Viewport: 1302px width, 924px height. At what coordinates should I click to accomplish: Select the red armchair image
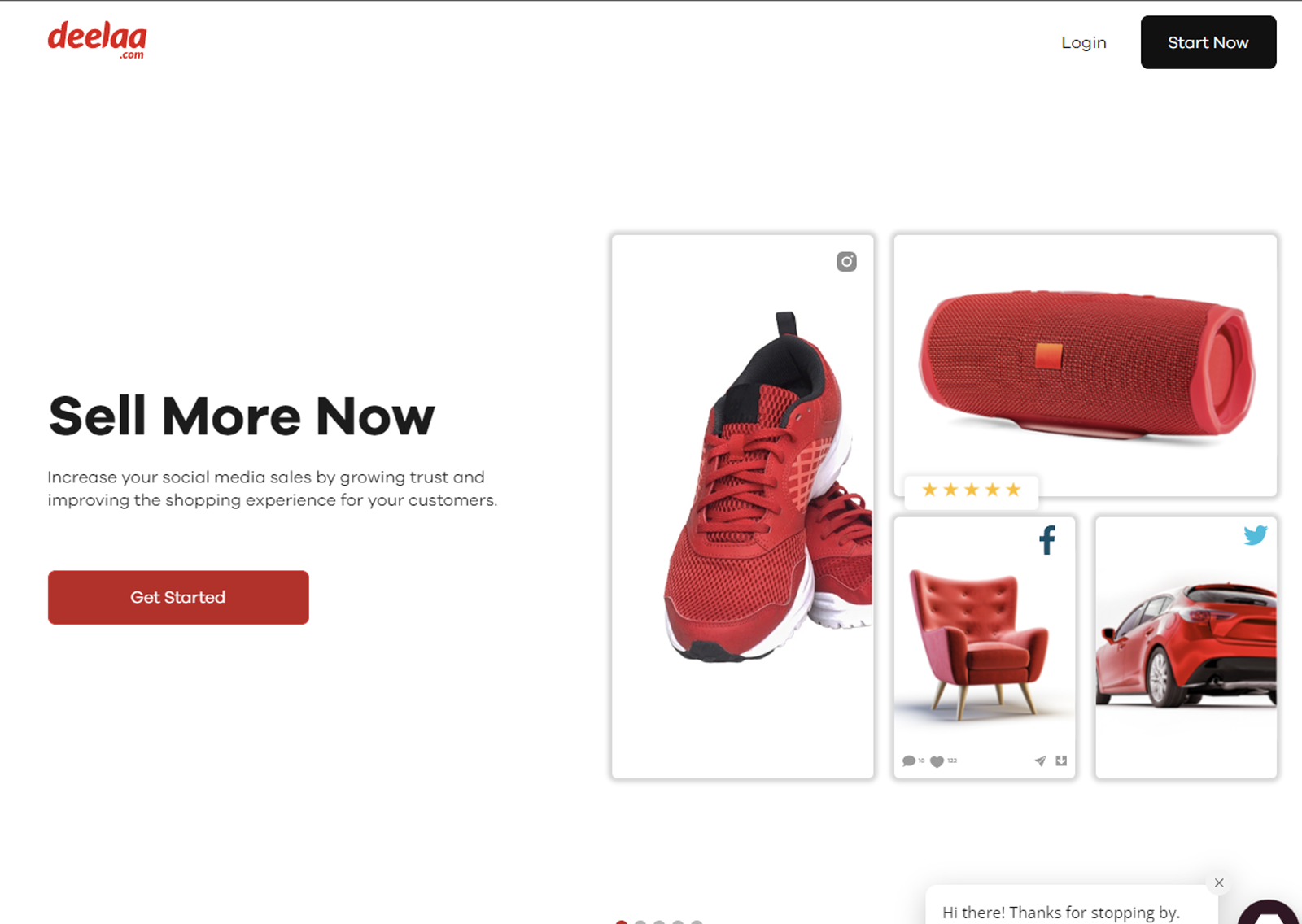(978, 643)
